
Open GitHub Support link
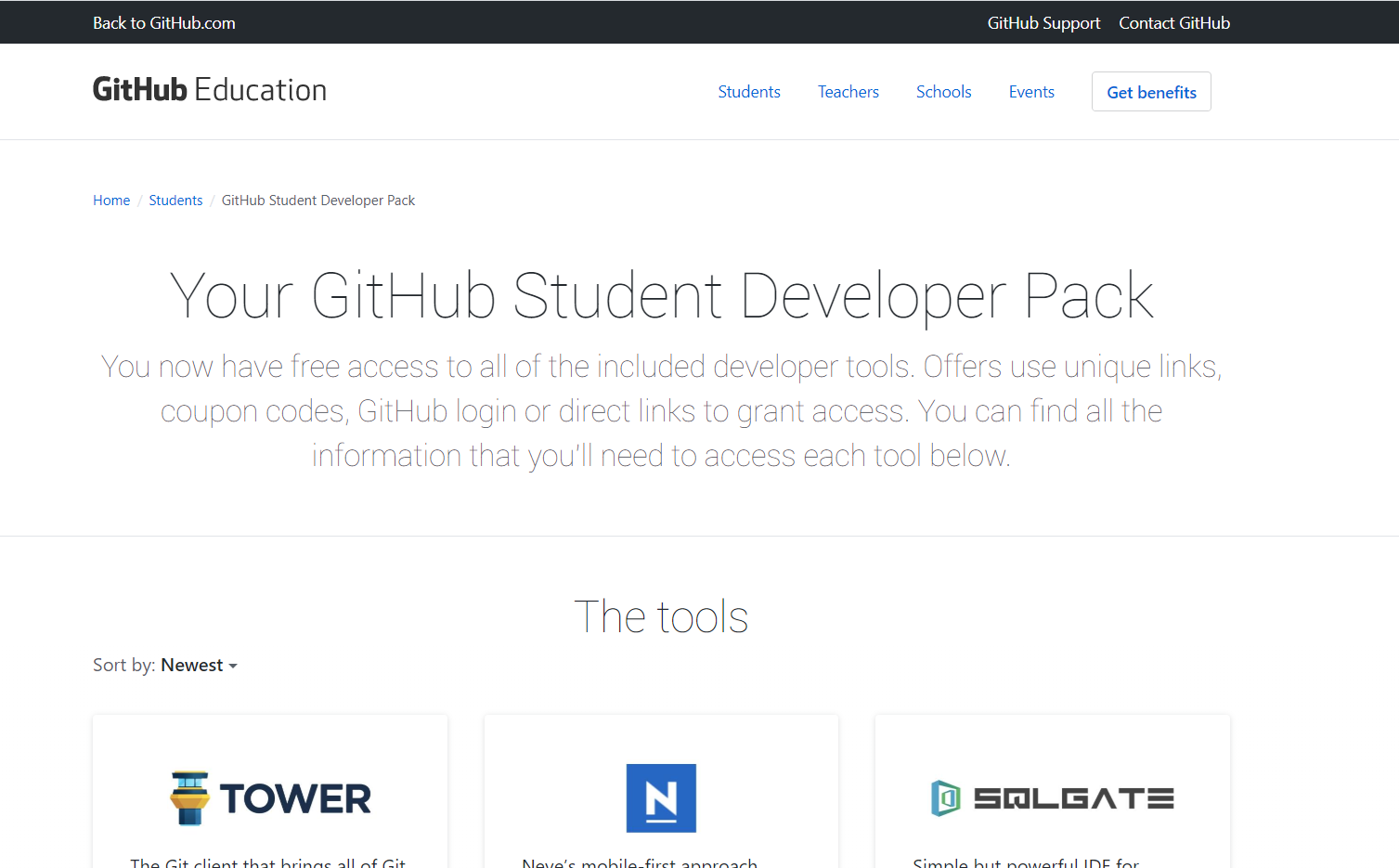[x=1043, y=23]
